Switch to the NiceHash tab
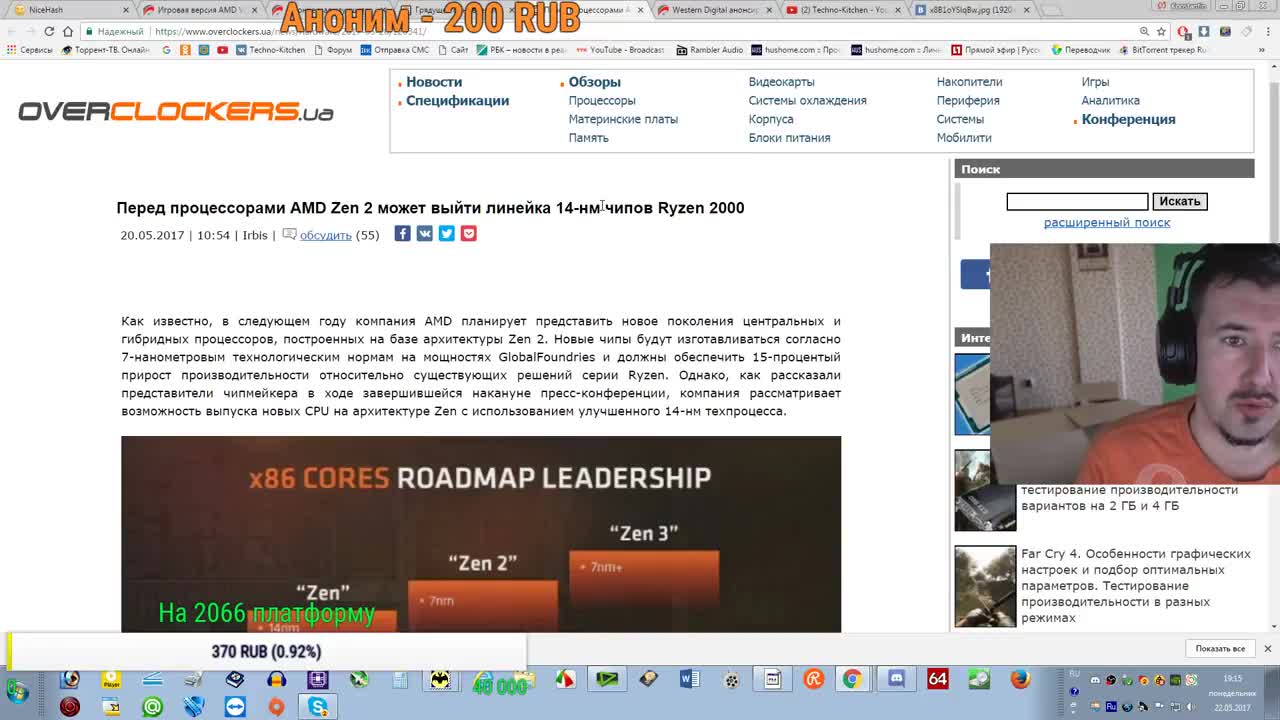This screenshot has height=720, width=1280. point(64,10)
